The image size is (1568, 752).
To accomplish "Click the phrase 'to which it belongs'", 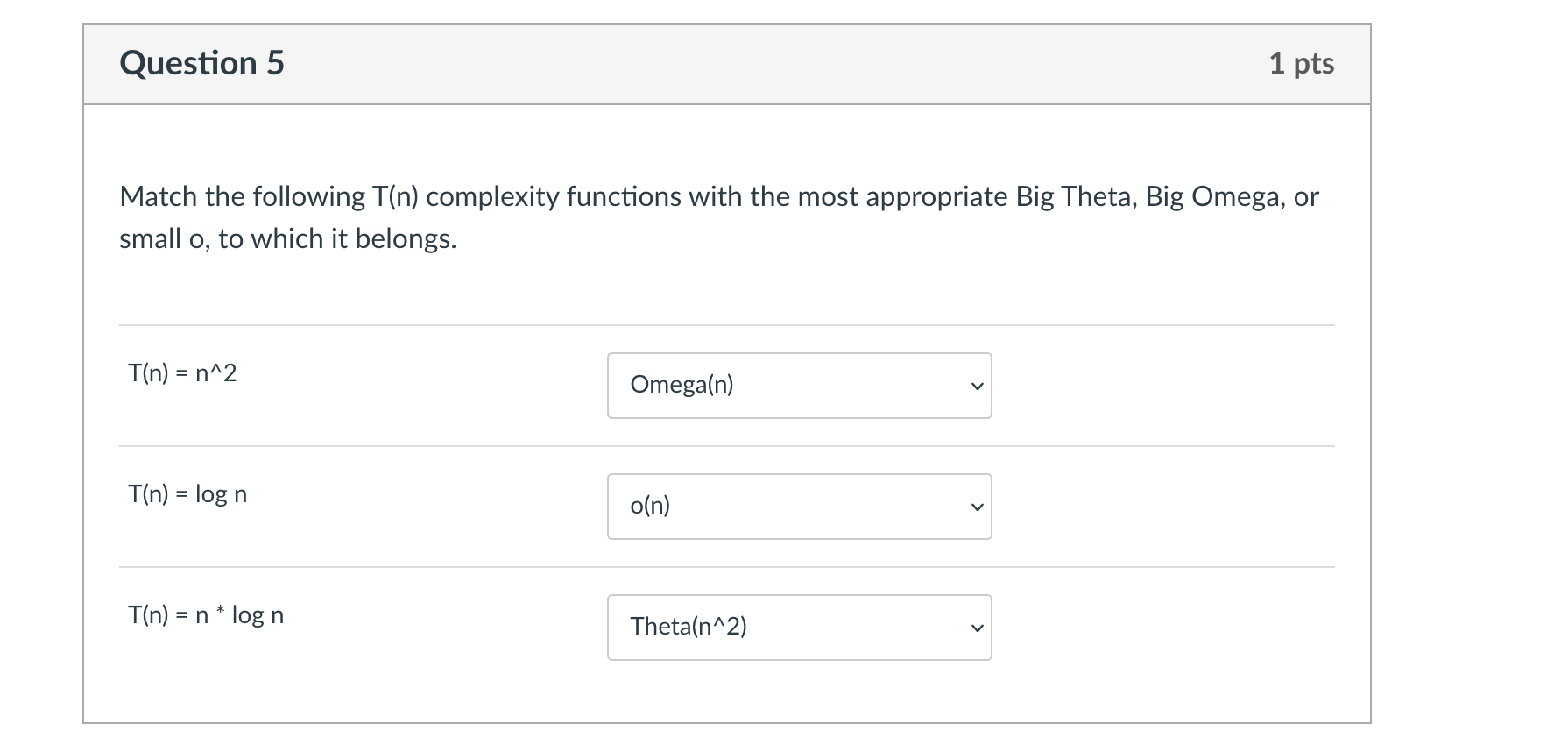I will coord(337,238).
